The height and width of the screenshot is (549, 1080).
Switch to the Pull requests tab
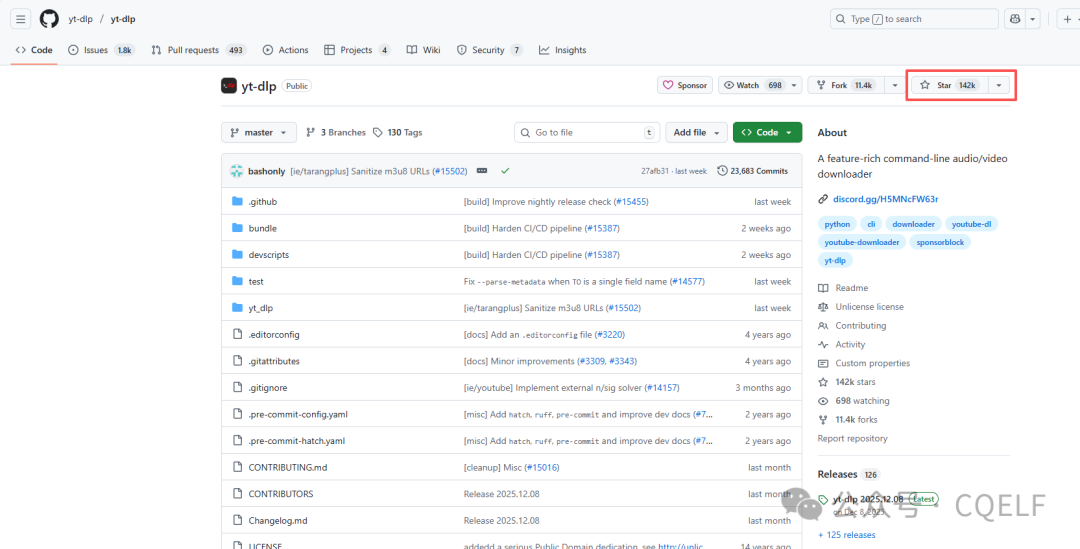(x=198, y=50)
